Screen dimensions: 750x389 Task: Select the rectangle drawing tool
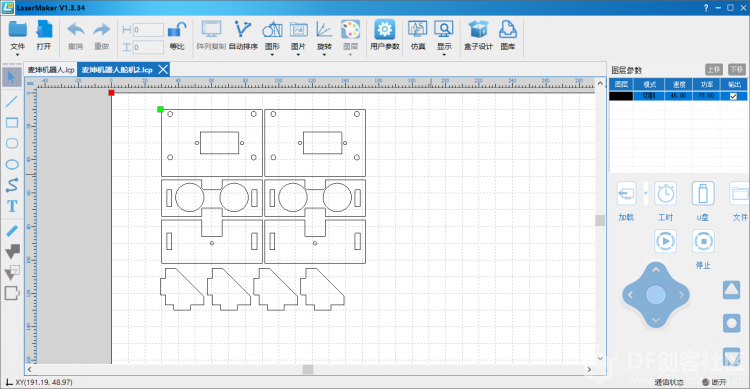click(12, 122)
